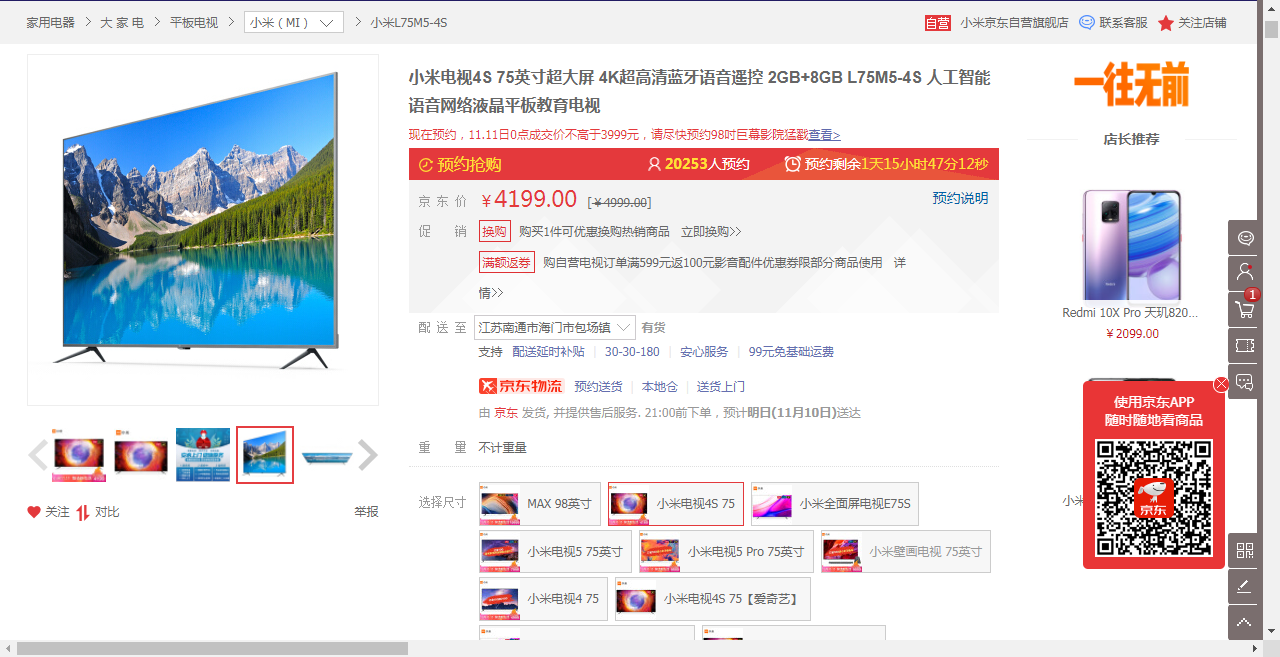The width and height of the screenshot is (1280, 657).
Task: Click the 立即换购>> link
Action: click(x=711, y=231)
